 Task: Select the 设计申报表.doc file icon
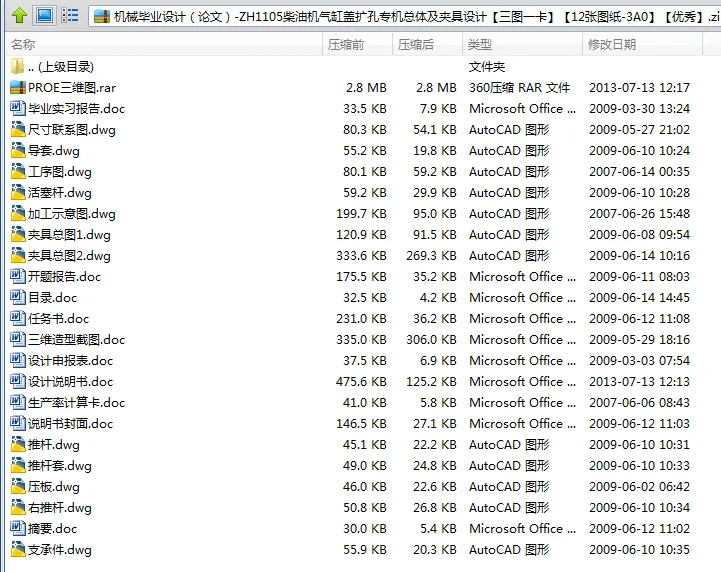(x=18, y=360)
